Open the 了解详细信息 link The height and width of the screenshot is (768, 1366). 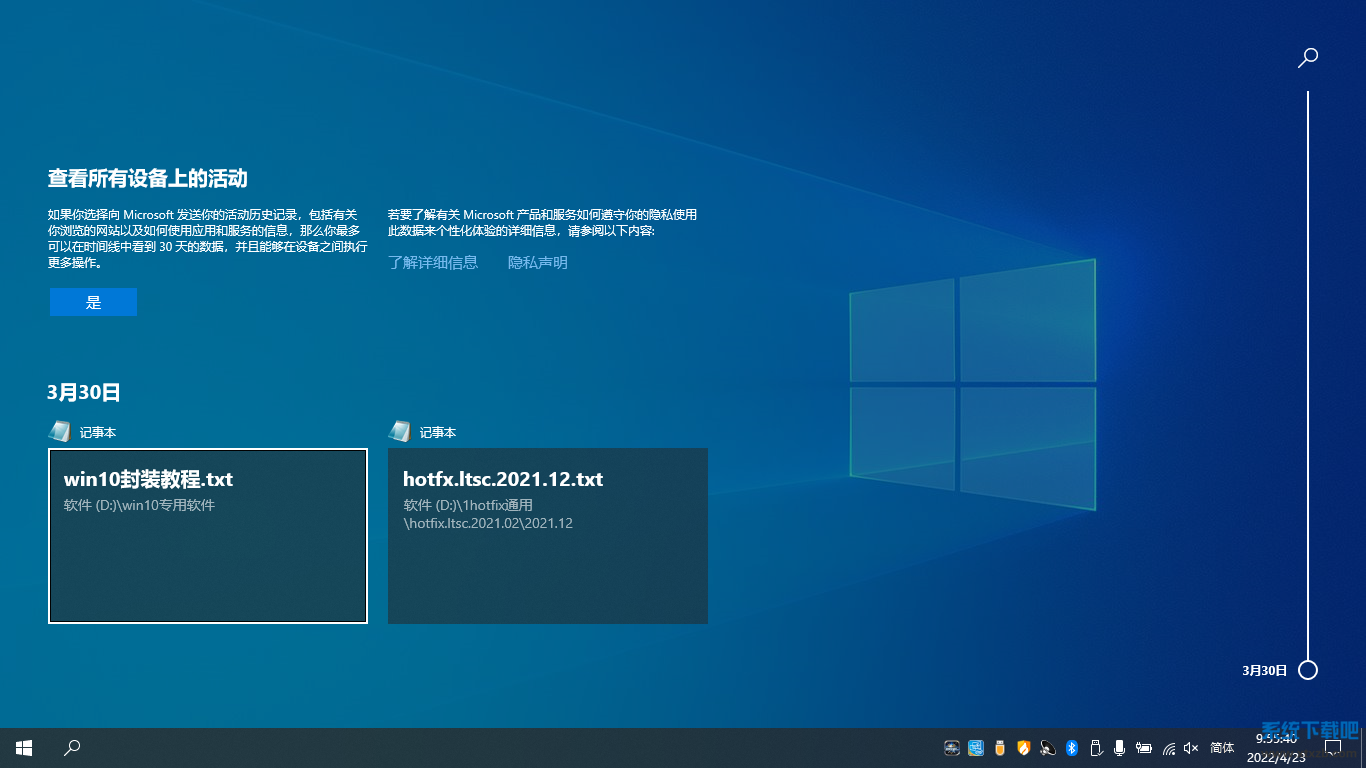click(433, 262)
